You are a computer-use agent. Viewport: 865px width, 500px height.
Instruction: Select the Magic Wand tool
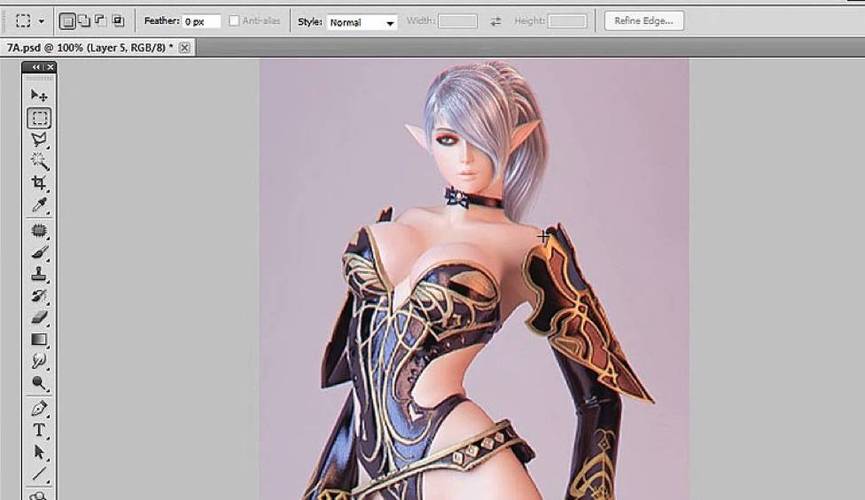tap(39, 161)
